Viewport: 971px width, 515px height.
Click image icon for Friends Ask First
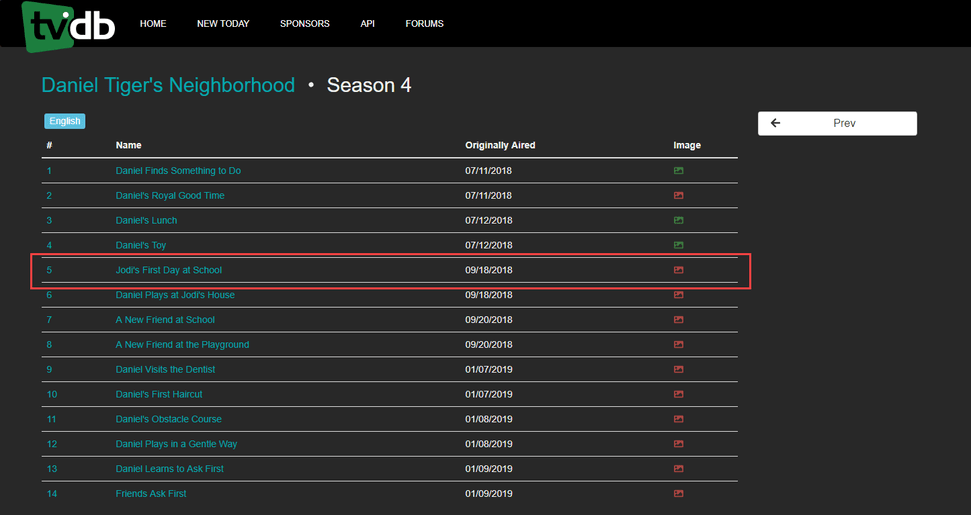(679, 493)
